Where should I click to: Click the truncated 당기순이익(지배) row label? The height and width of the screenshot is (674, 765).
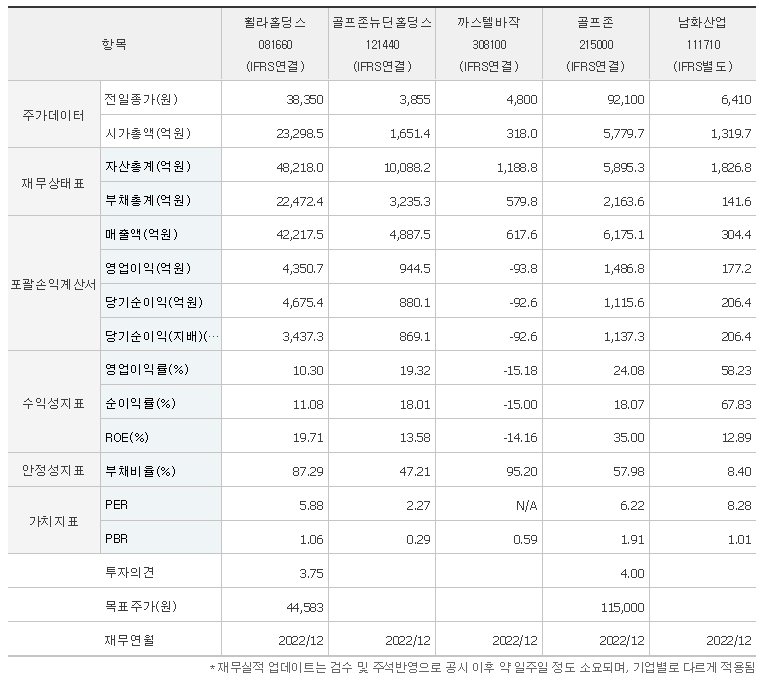tap(162, 336)
